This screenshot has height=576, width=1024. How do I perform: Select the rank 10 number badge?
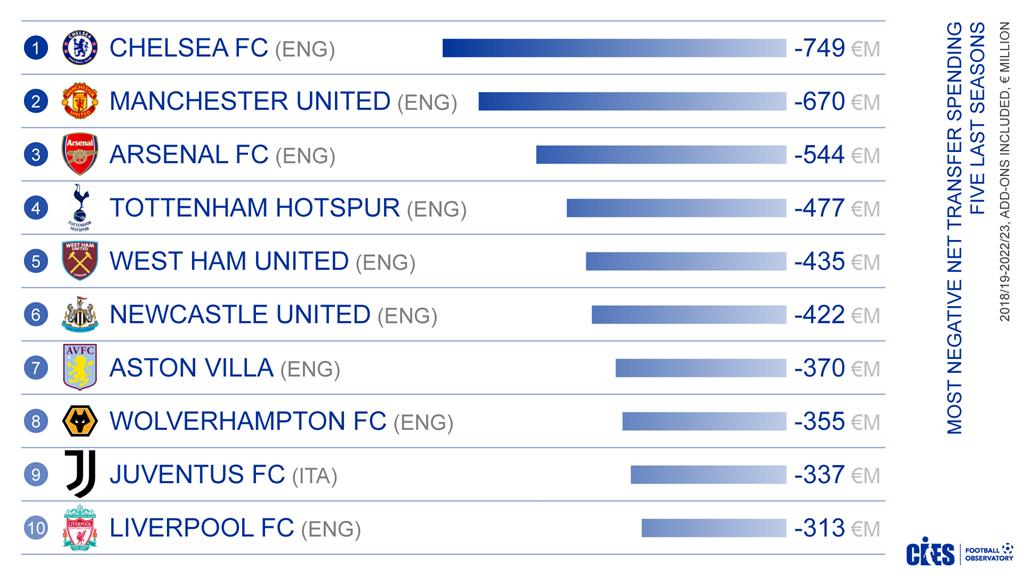click(35, 528)
